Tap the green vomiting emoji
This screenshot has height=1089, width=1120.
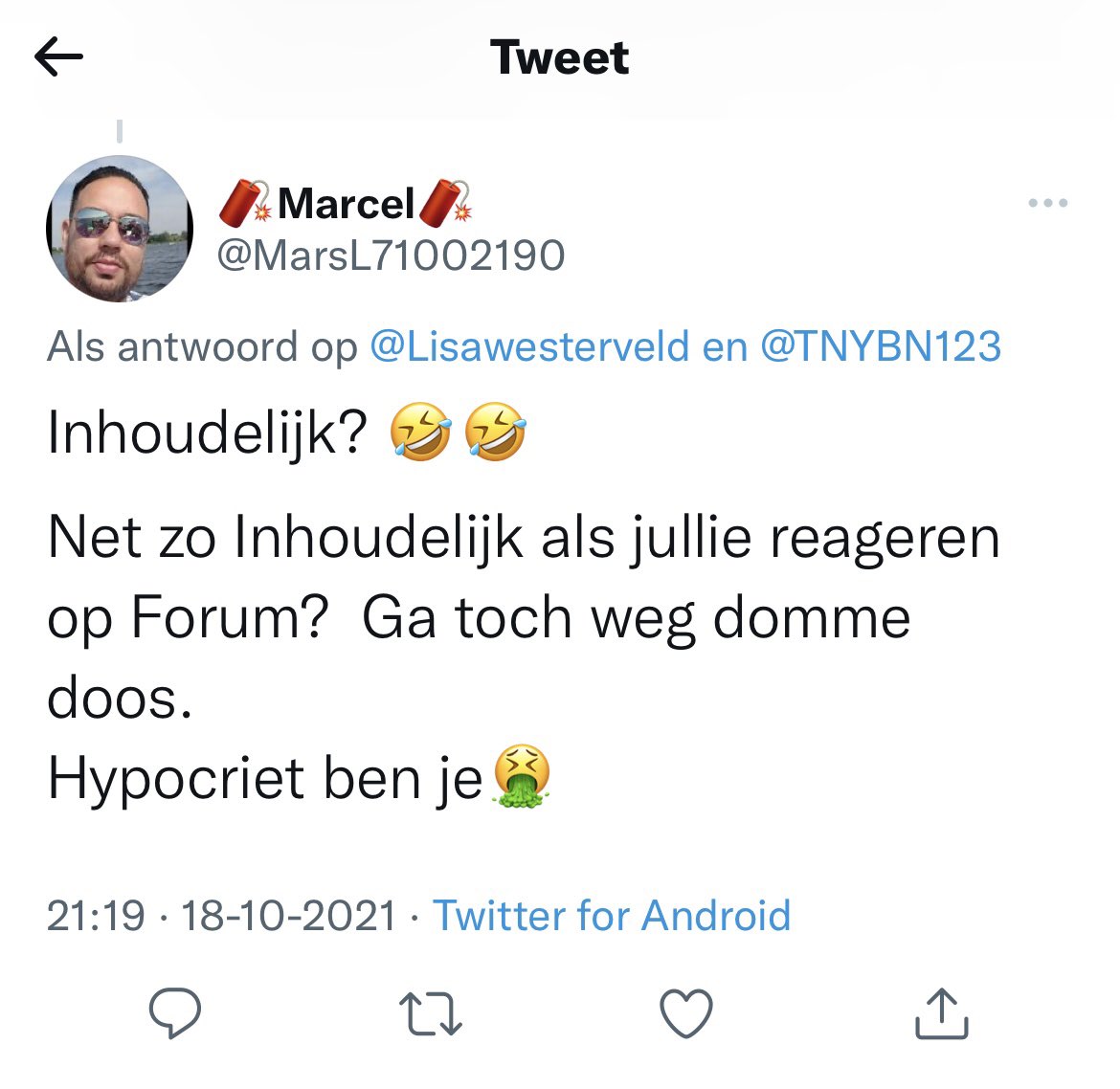(x=522, y=776)
